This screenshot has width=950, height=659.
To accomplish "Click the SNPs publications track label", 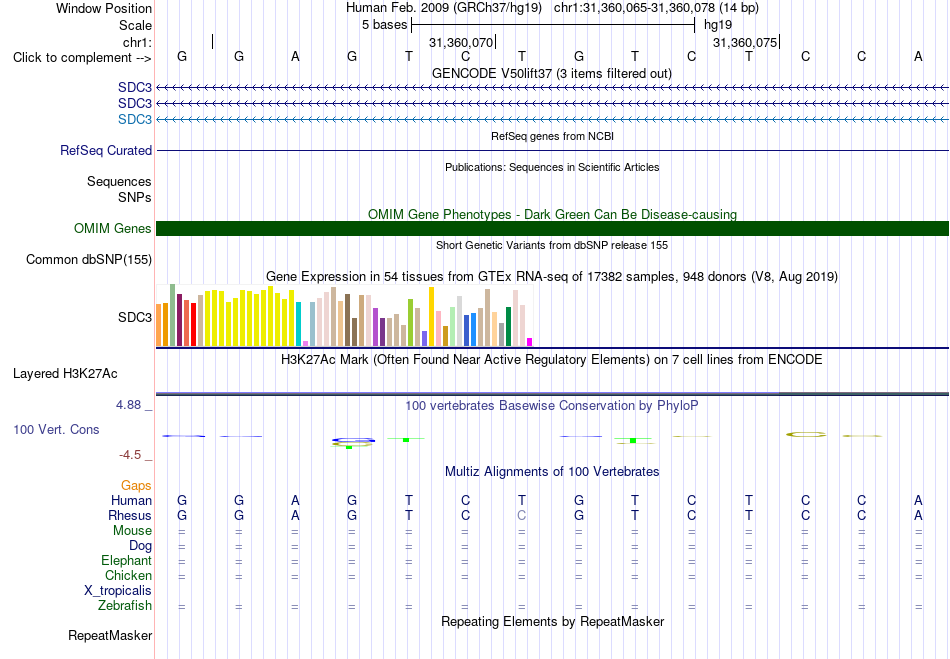I will click(135, 197).
